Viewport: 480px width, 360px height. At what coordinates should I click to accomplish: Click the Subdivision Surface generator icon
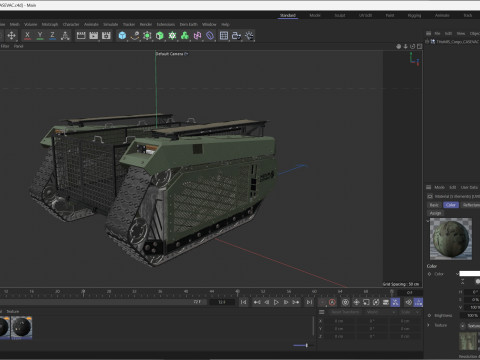147,35
